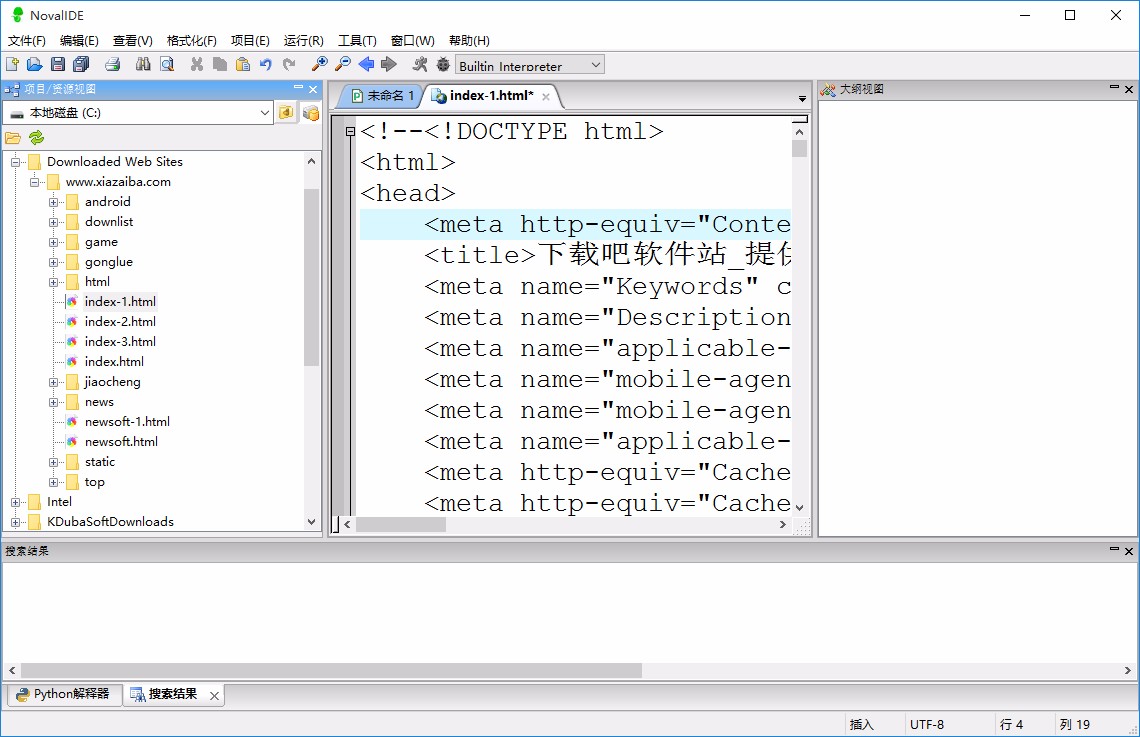Click the database-folder icon beside drive selector

310,113
